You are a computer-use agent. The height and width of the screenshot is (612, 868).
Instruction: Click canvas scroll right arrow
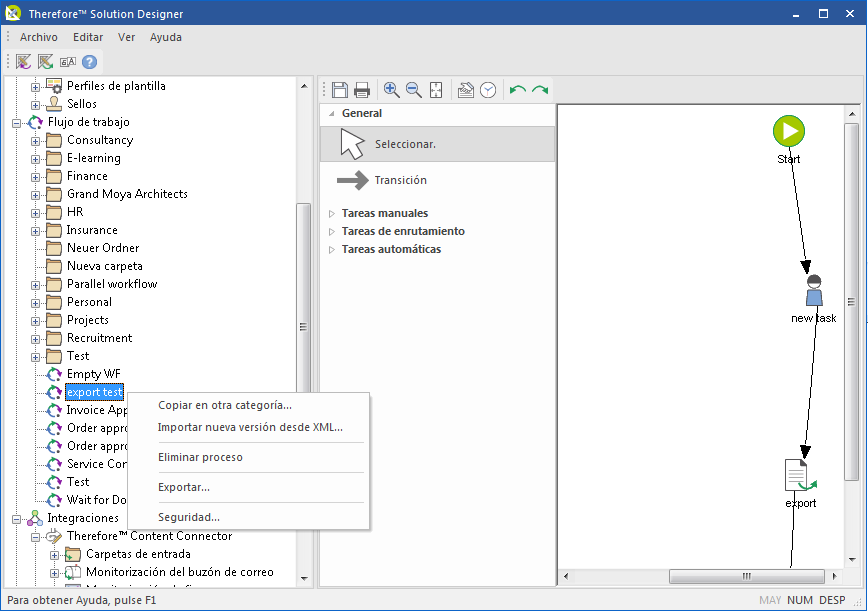pyautogui.click(x=835, y=576)
